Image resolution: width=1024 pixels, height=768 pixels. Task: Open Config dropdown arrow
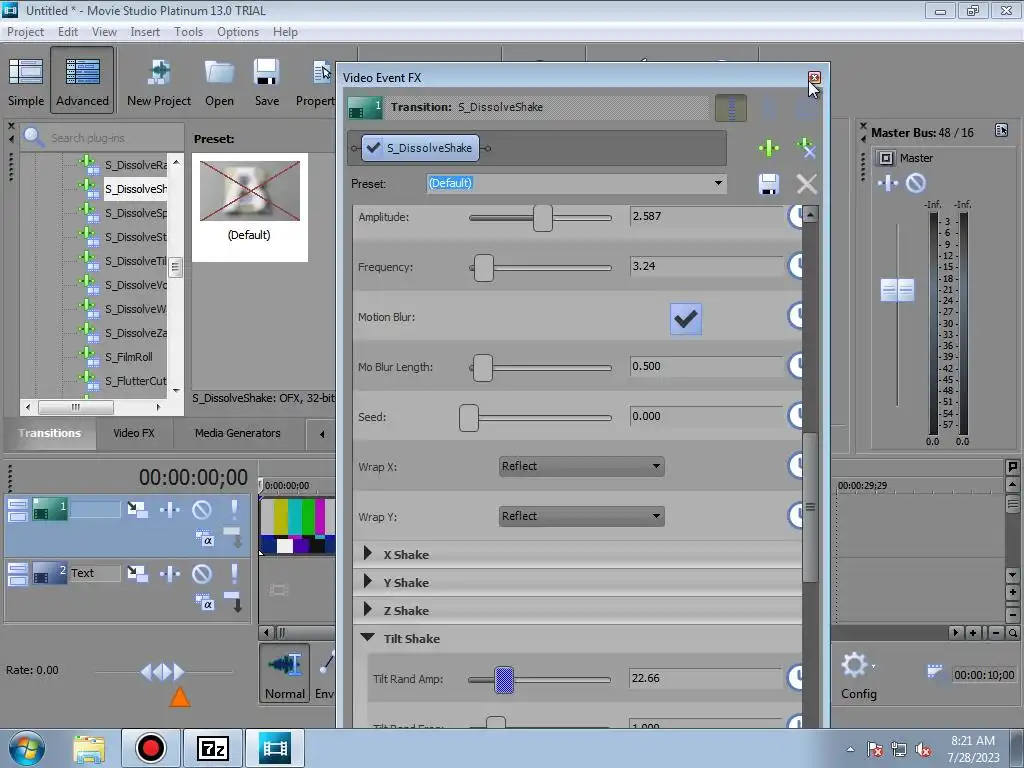click(x=873, y=666)
